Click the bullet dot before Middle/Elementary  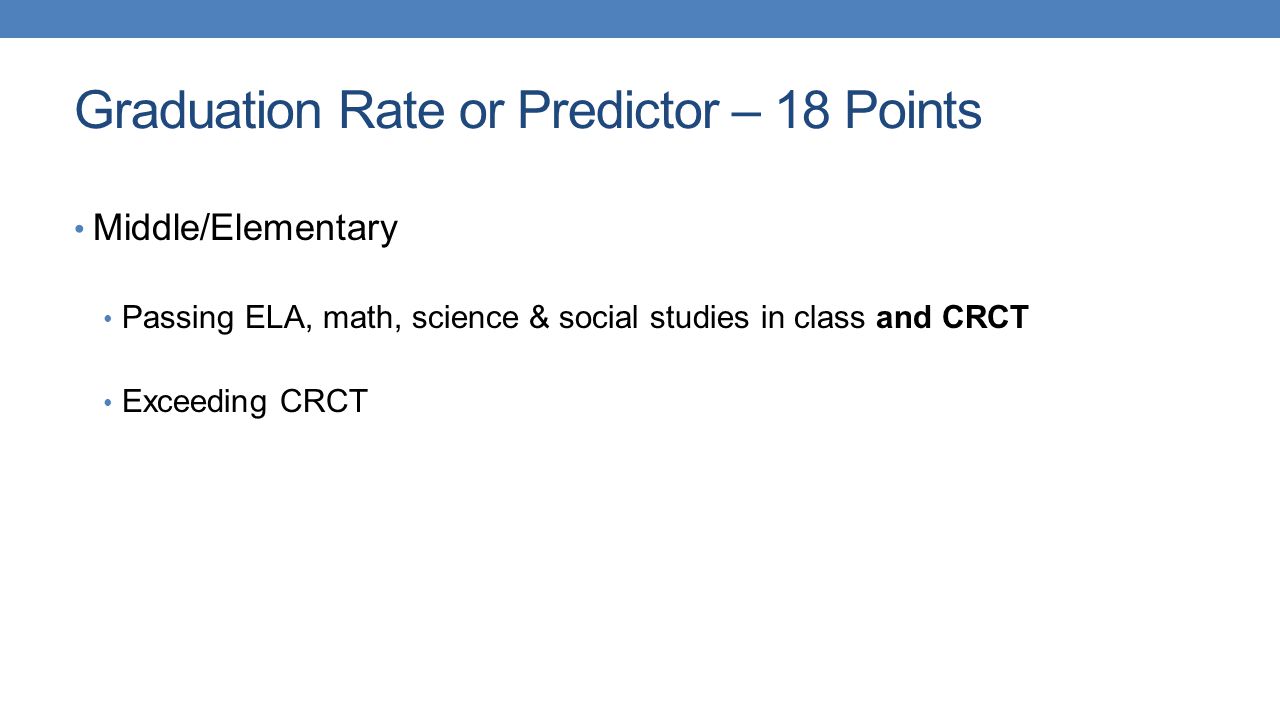coord(80,231)
